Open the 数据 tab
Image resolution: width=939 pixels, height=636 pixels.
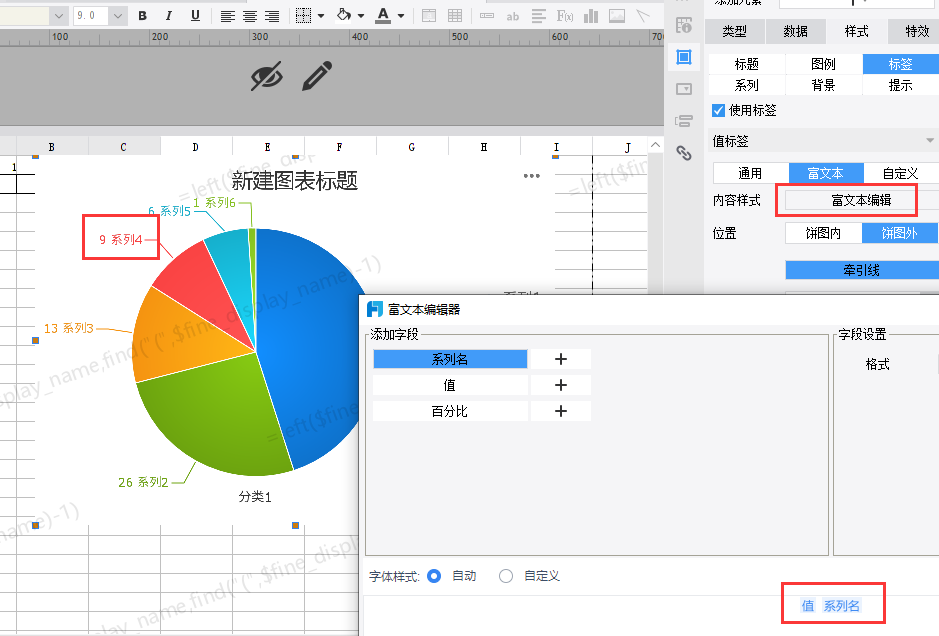pos(796,31)
